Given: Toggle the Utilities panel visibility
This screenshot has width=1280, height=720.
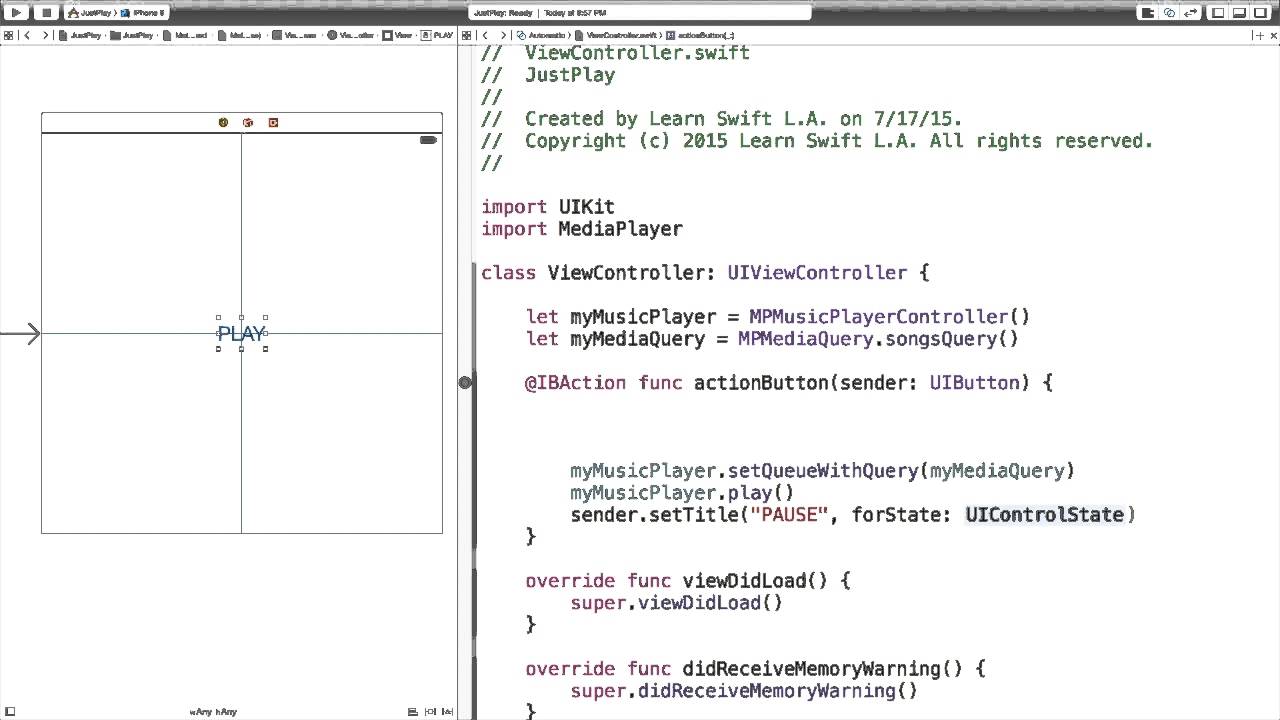Looking at the screenshot, I should [1260, 13].
